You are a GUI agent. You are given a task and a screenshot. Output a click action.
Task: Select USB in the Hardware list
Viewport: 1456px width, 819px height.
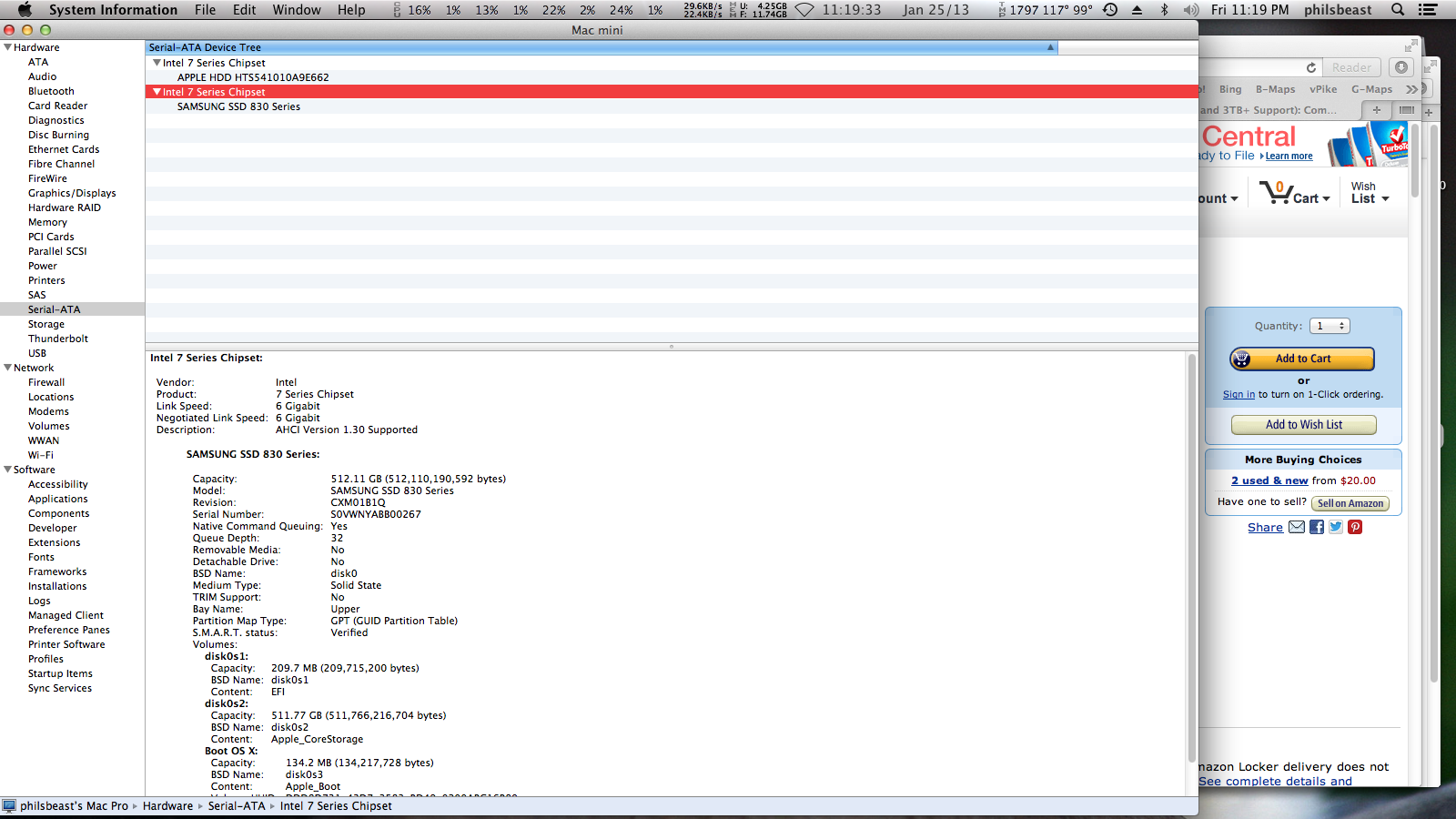[37, 353]
